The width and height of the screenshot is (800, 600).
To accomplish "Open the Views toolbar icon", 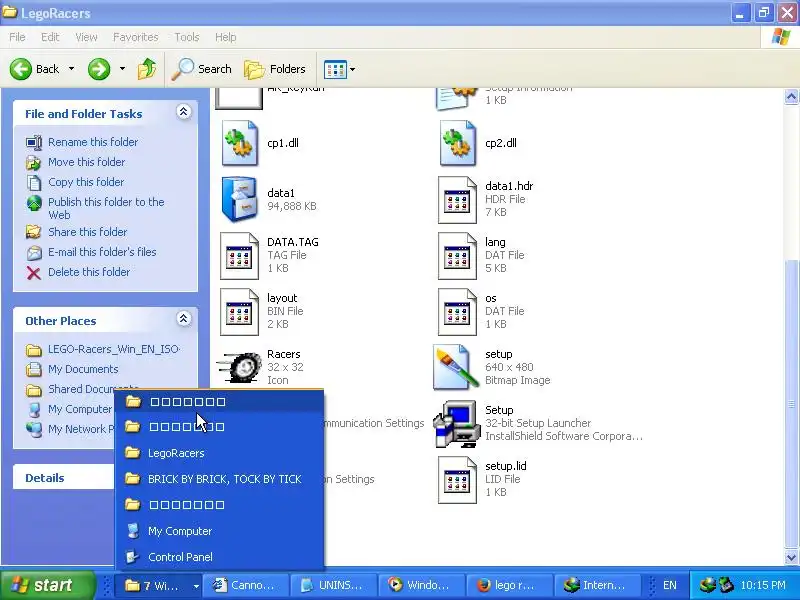I will (335, 69).
